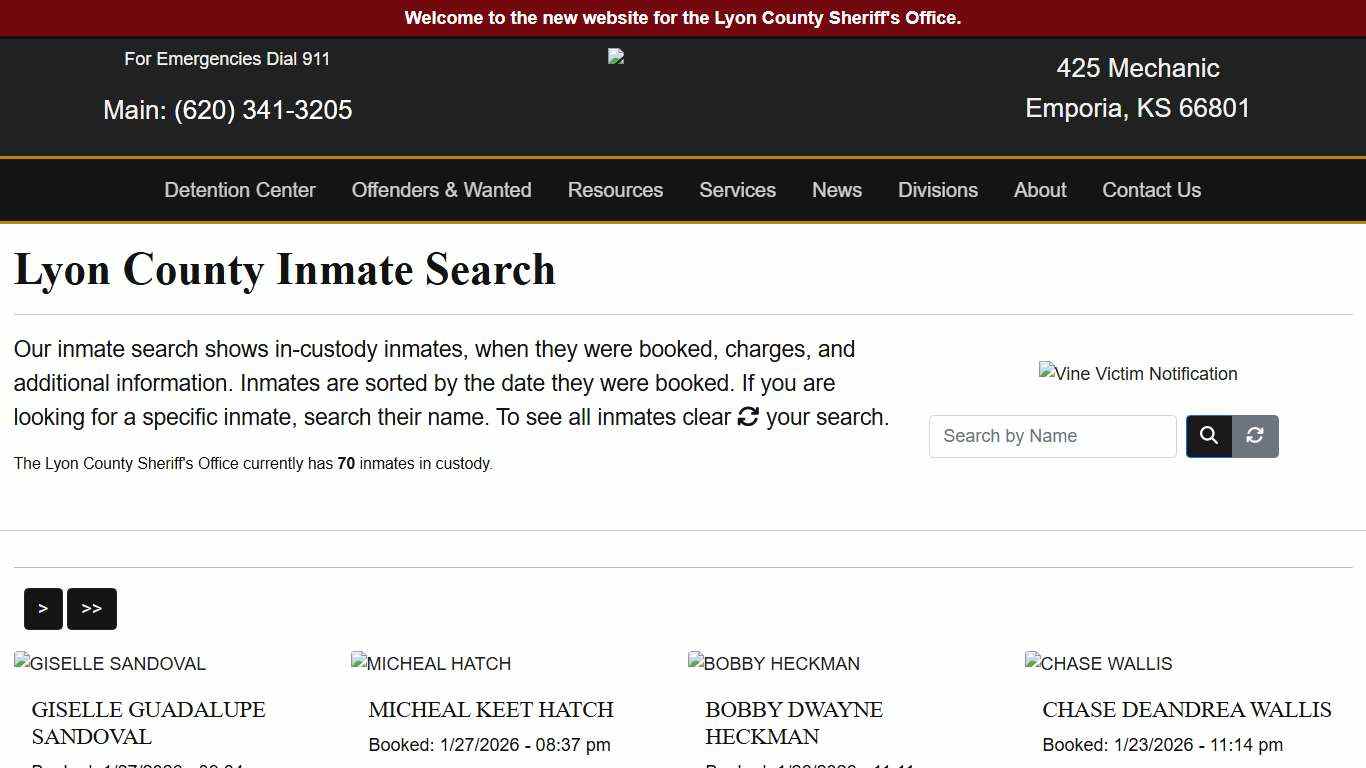This screenshot has height=768, width=1366.
Task: Open CHASE WALLIS's inmate photo
Action: tap(1098, 663)
